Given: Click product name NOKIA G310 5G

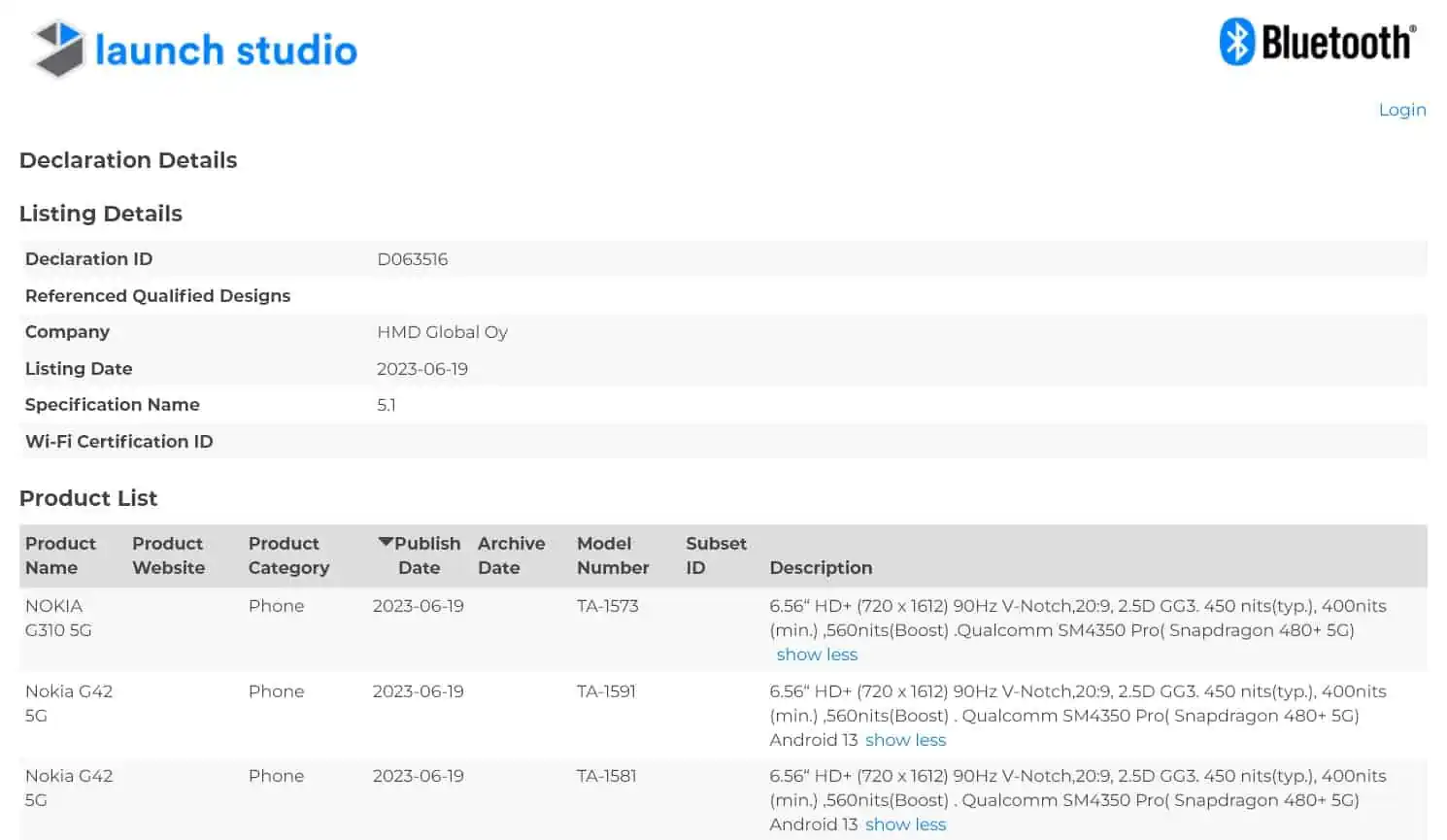Looking at the screenshot, I should tap(58, 618).
